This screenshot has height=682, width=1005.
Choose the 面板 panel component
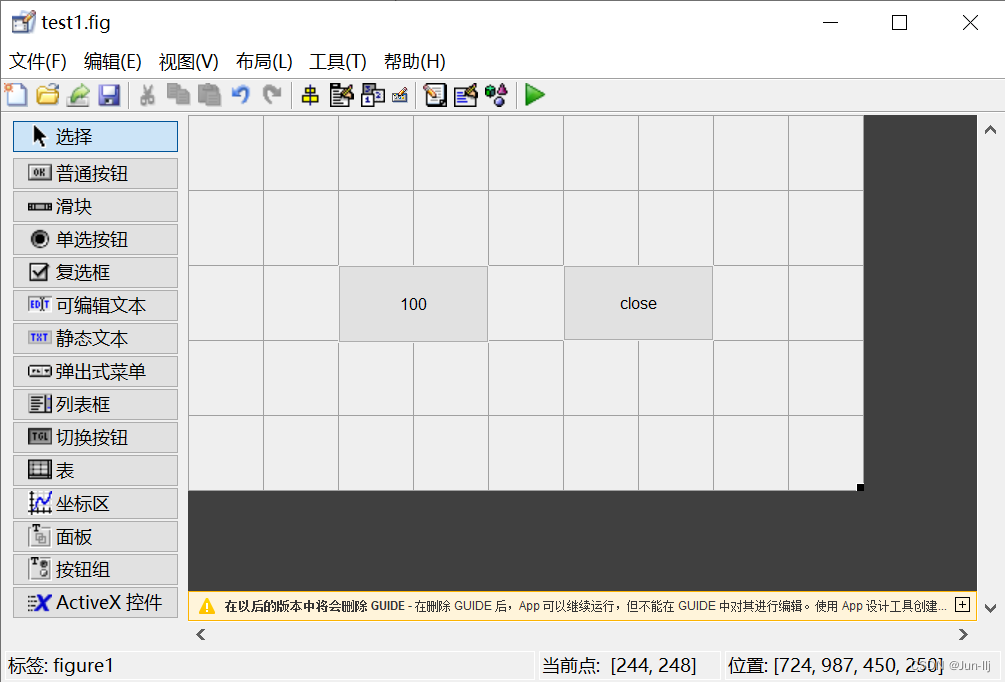(96, 536)
